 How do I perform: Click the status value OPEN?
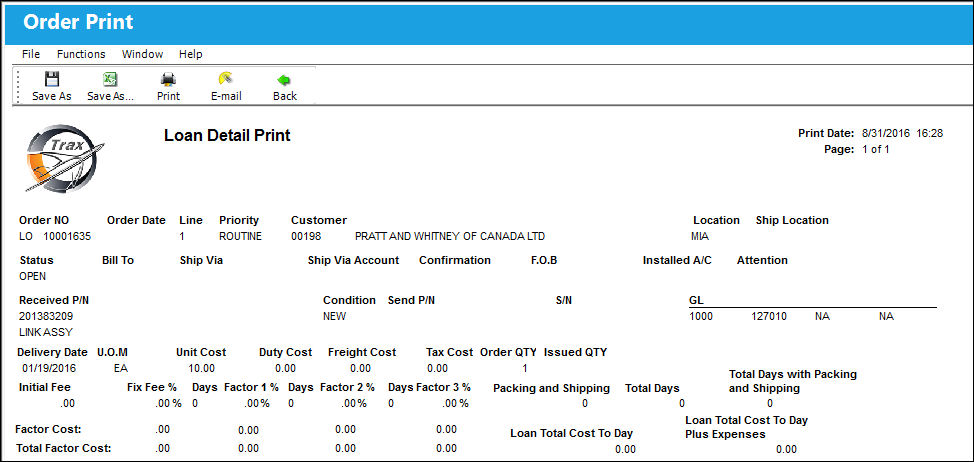(32, 276)
